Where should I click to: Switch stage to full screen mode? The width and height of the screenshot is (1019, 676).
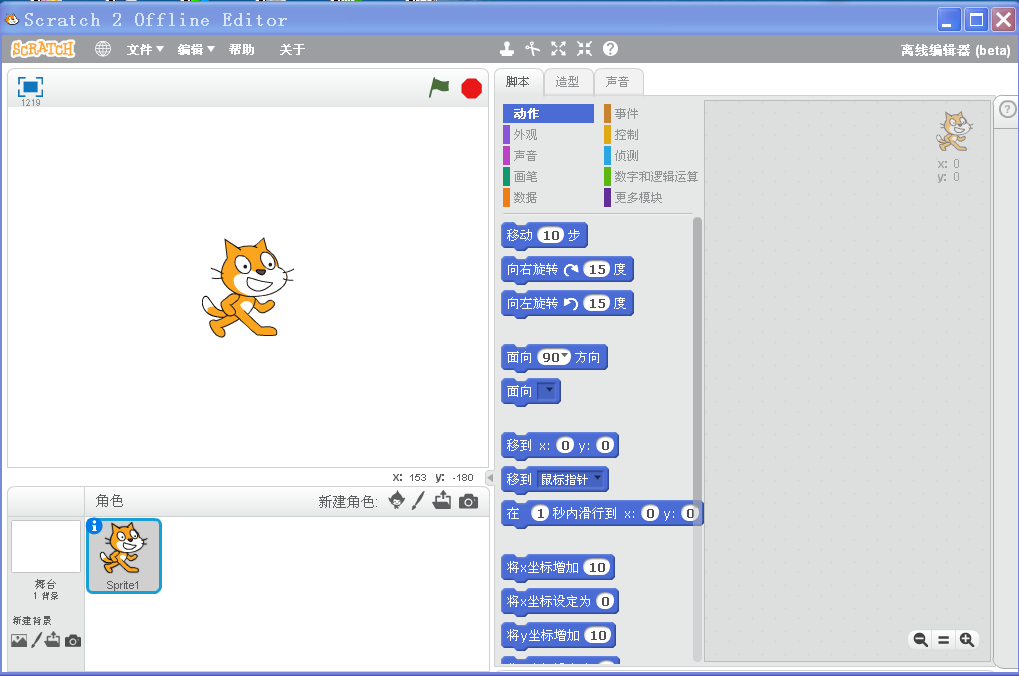[x=30, y=86]
